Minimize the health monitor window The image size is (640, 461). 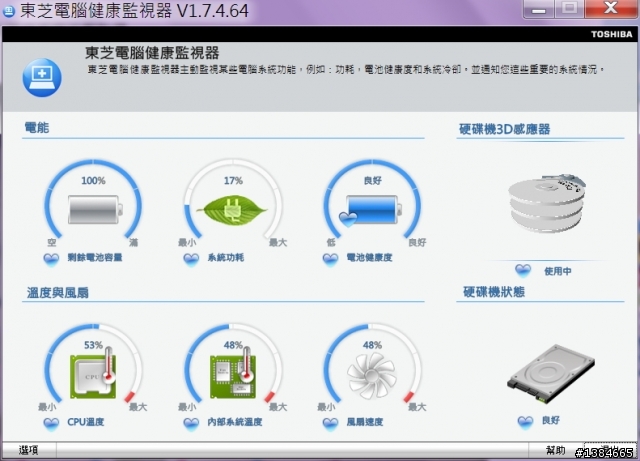(x=538, y=9)
